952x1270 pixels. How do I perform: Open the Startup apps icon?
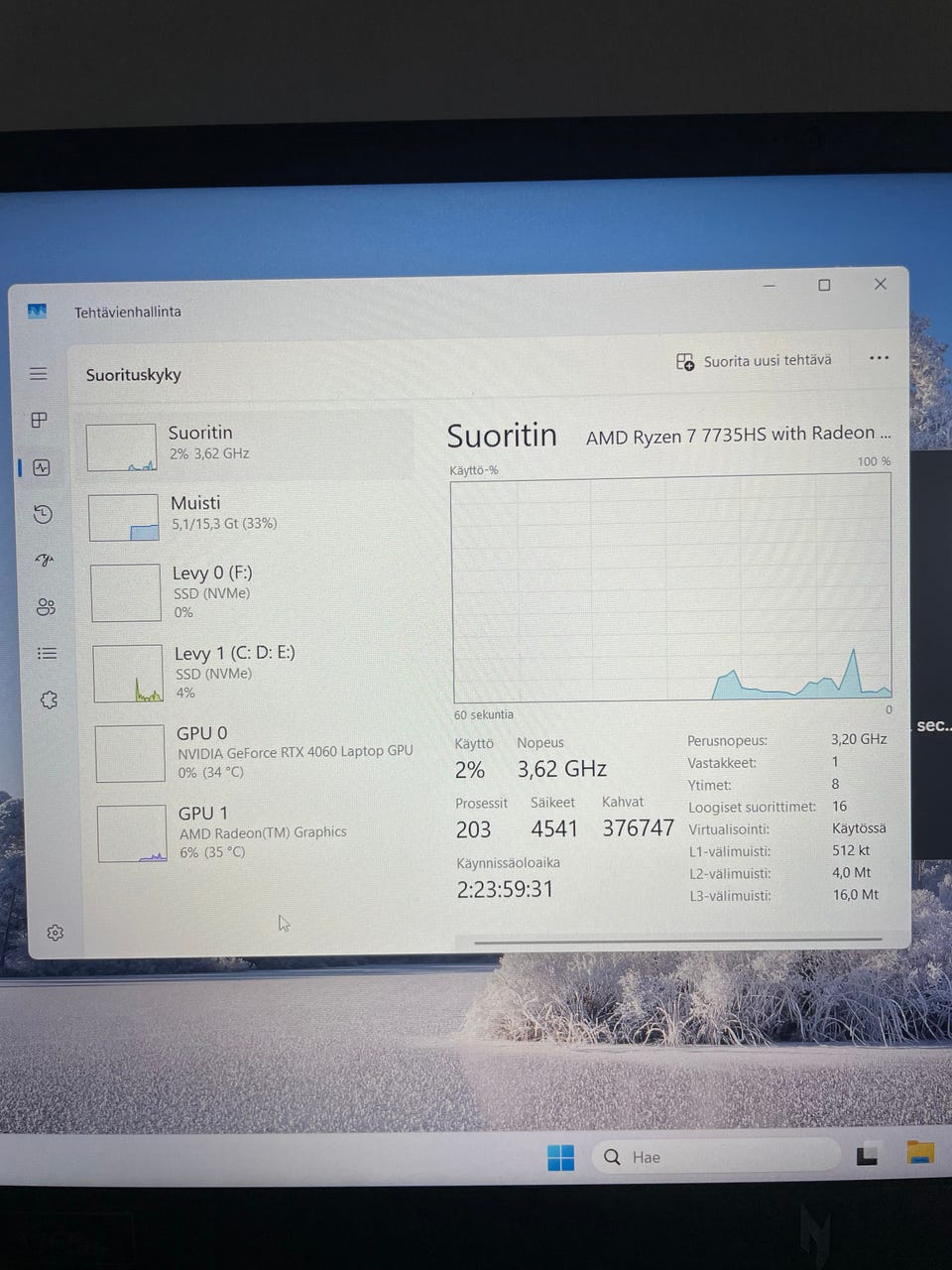[x=44, y=561]
